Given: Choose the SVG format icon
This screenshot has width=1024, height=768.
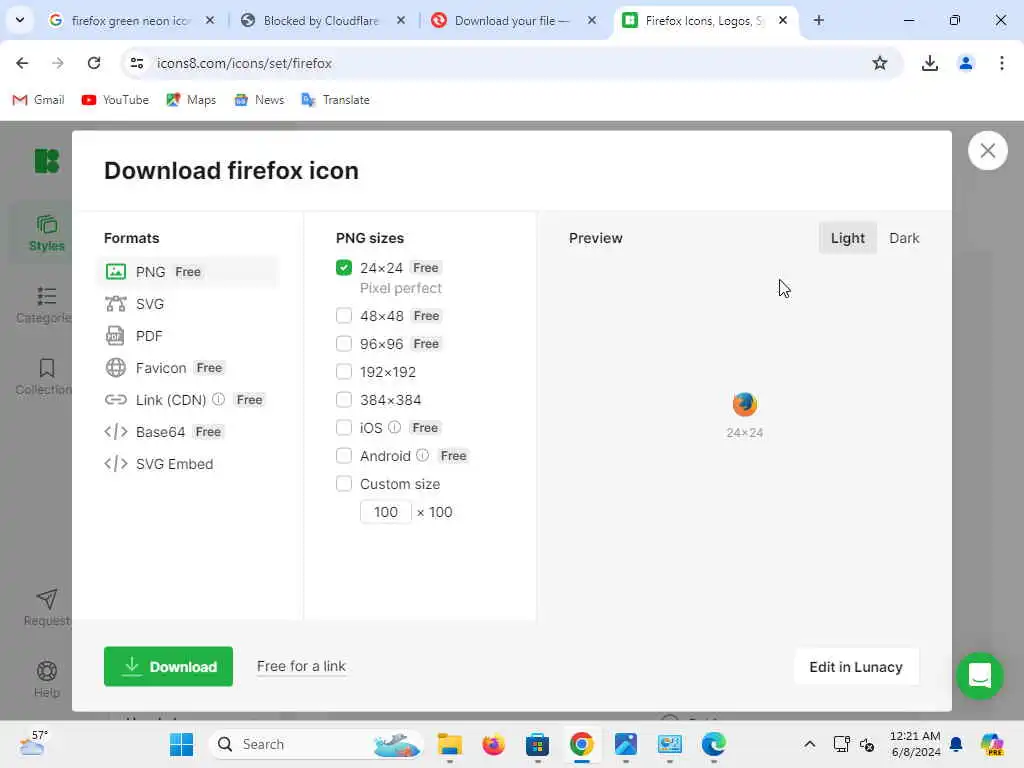Looking at the screenshot, I should coord(116,304).
